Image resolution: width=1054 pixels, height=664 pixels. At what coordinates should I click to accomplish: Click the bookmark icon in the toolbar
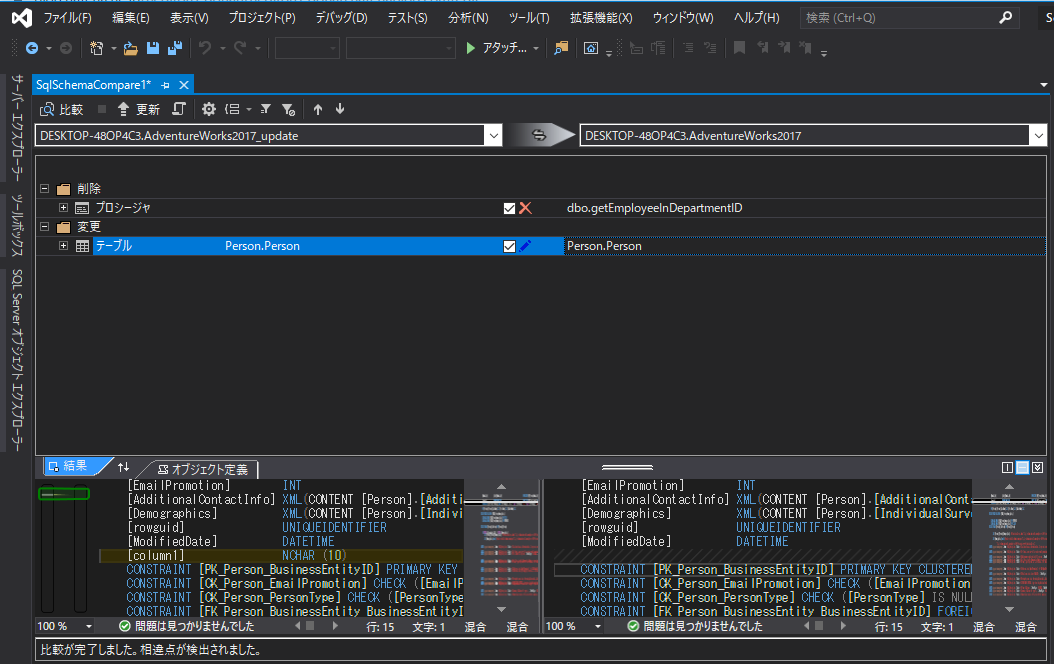point(739,48)
